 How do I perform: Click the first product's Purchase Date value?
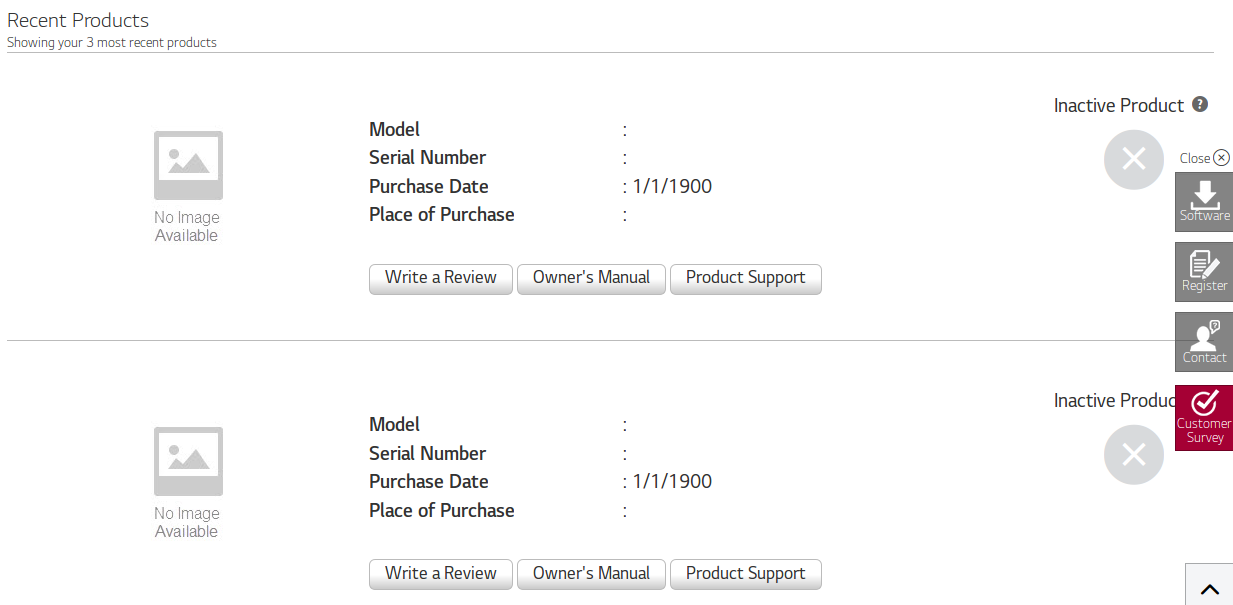tap(672, 186)
